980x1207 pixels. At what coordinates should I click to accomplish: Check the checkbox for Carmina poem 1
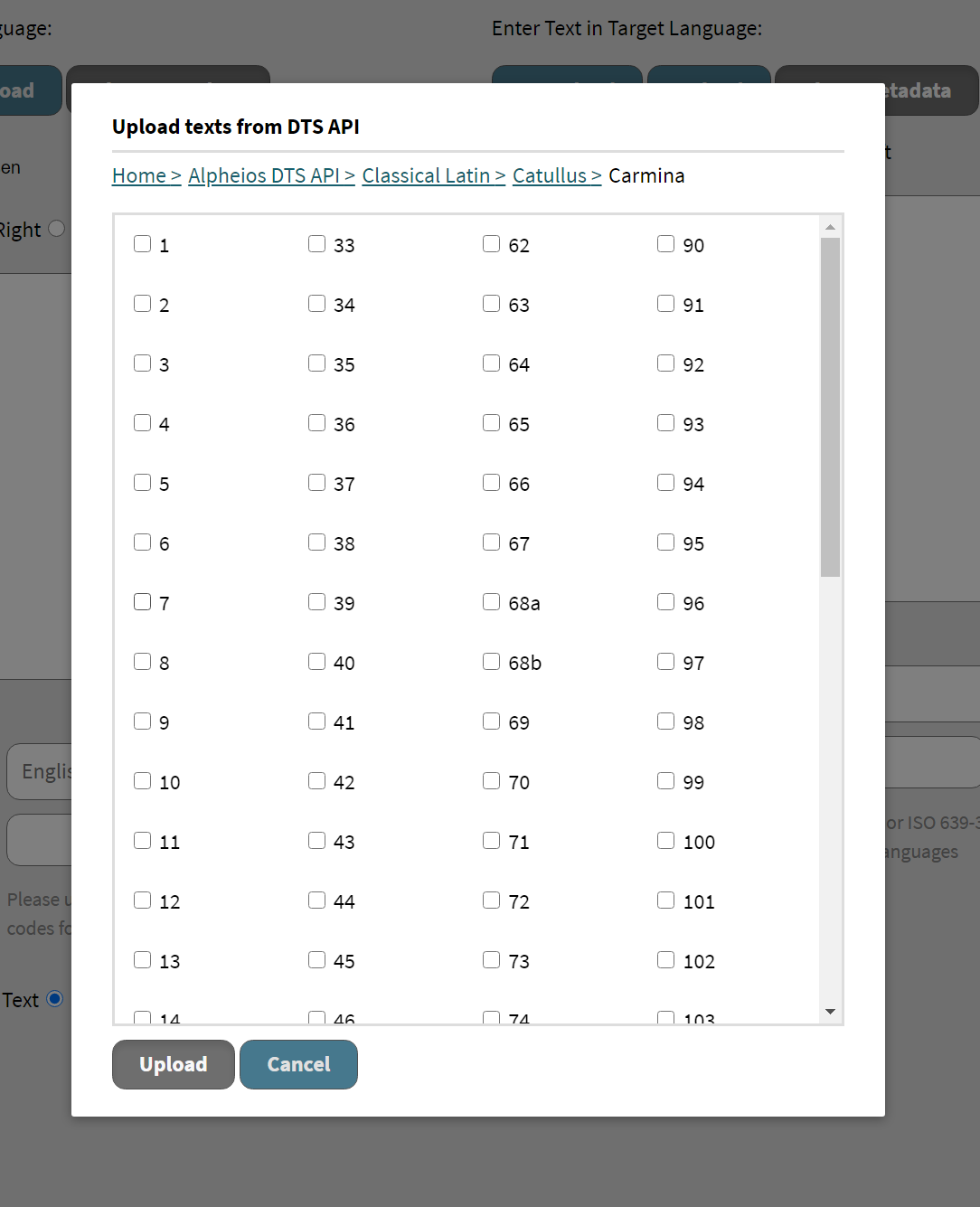[142, 243]
